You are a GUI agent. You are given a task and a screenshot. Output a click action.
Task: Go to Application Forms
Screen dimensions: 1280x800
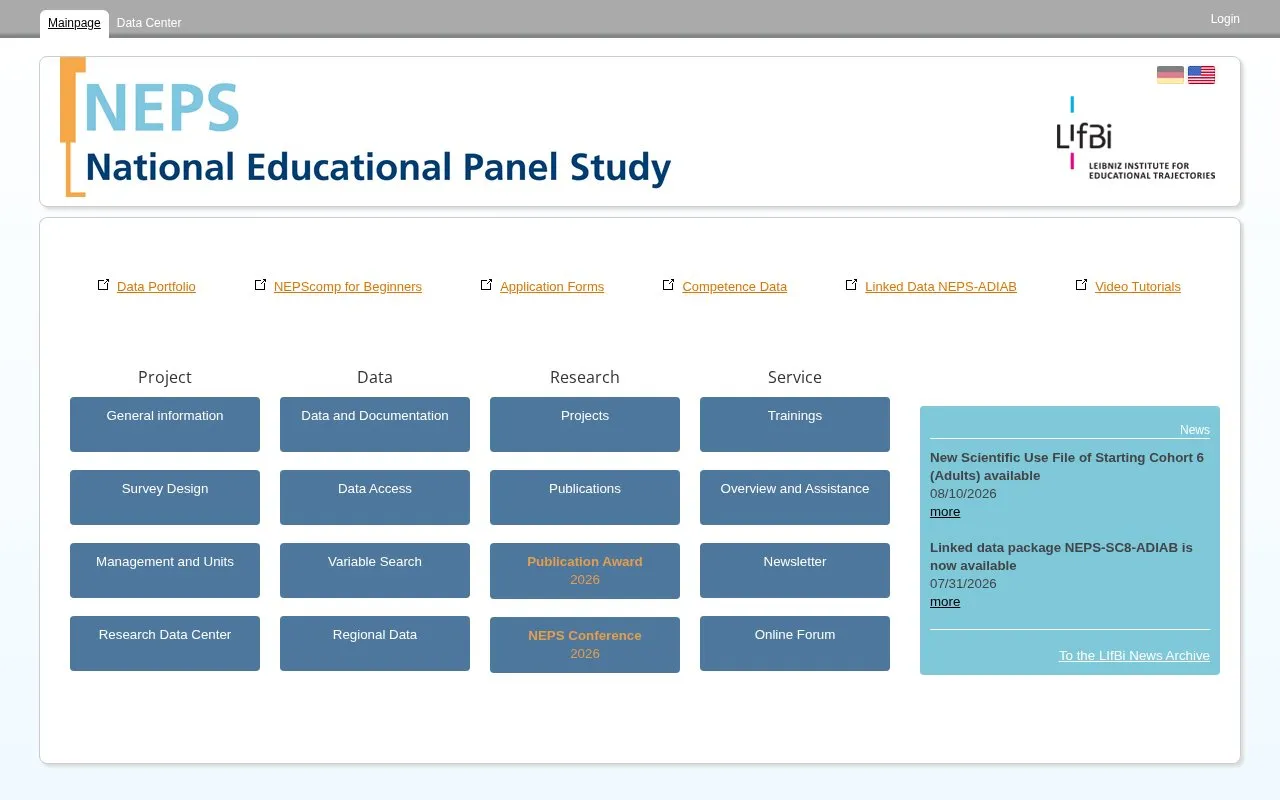point(552,287)
